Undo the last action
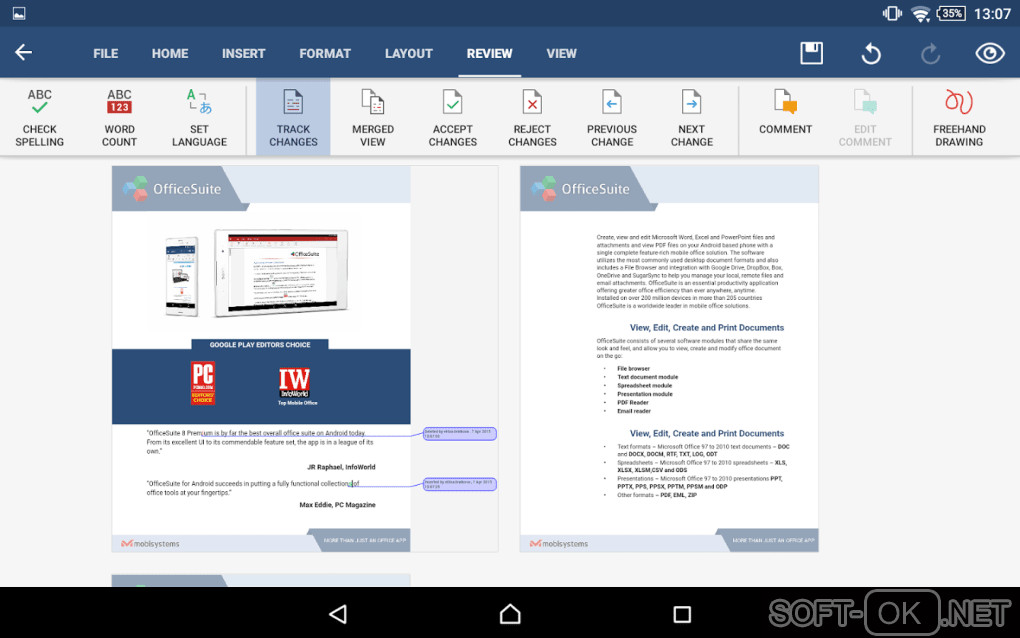 [871, 53]
